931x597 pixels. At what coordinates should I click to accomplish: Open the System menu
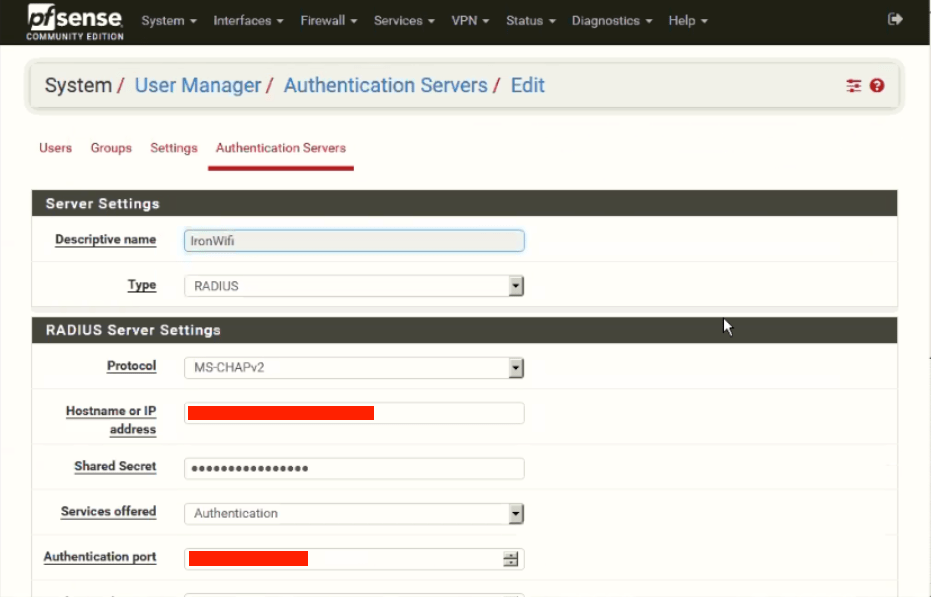tap(167, 20)
